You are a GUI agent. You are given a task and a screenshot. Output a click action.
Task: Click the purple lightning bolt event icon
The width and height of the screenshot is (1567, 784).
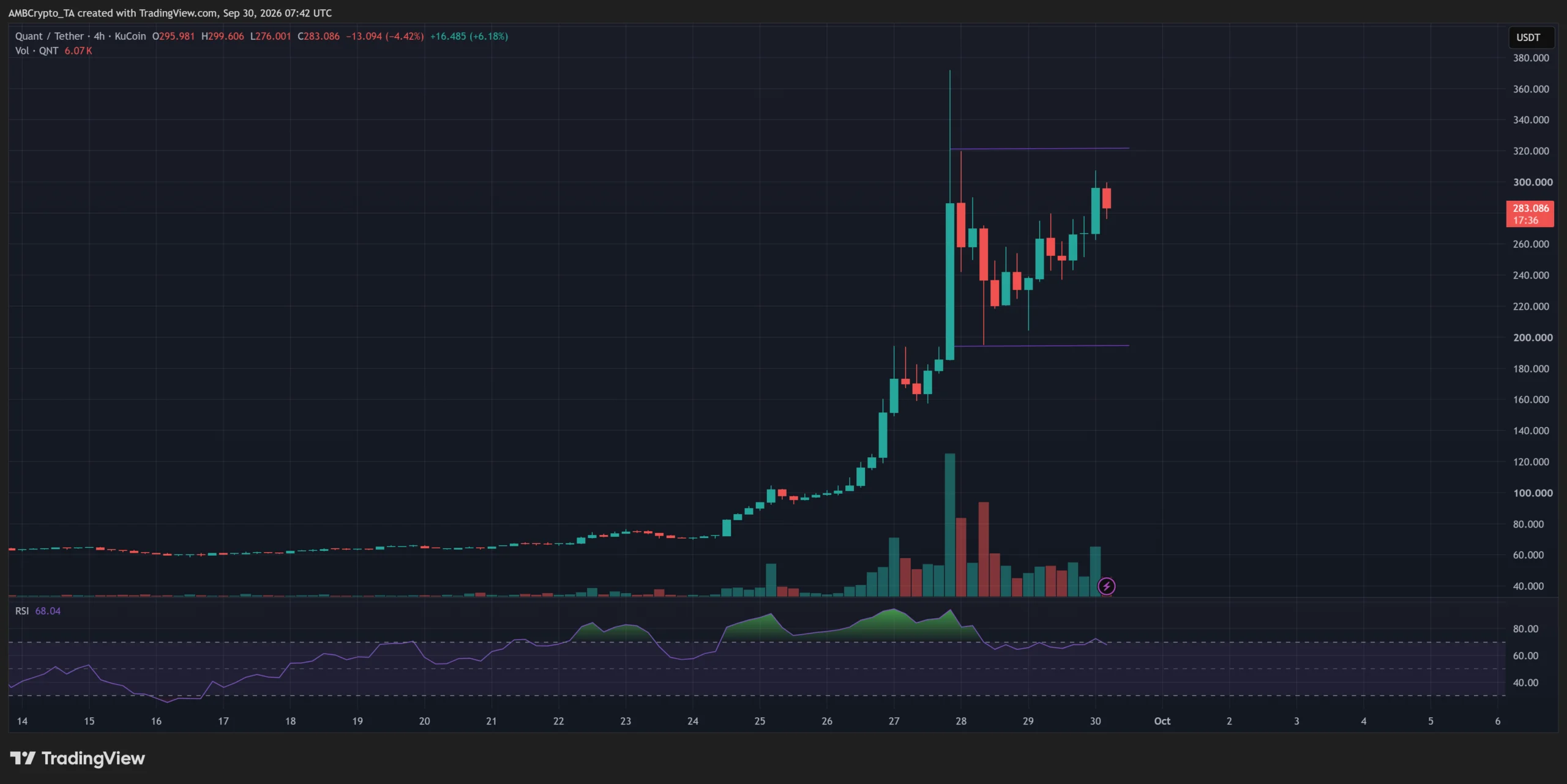[1106, 586]
